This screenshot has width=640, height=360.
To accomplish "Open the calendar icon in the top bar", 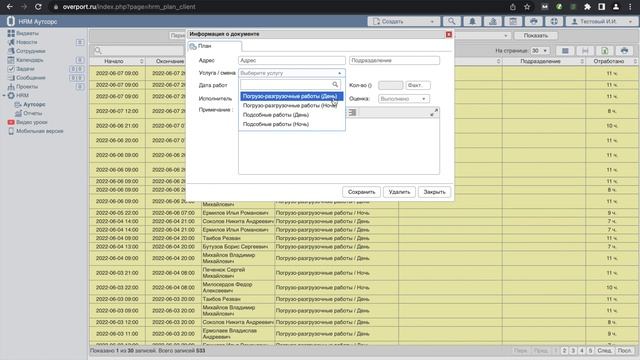I will click(513, 21).
